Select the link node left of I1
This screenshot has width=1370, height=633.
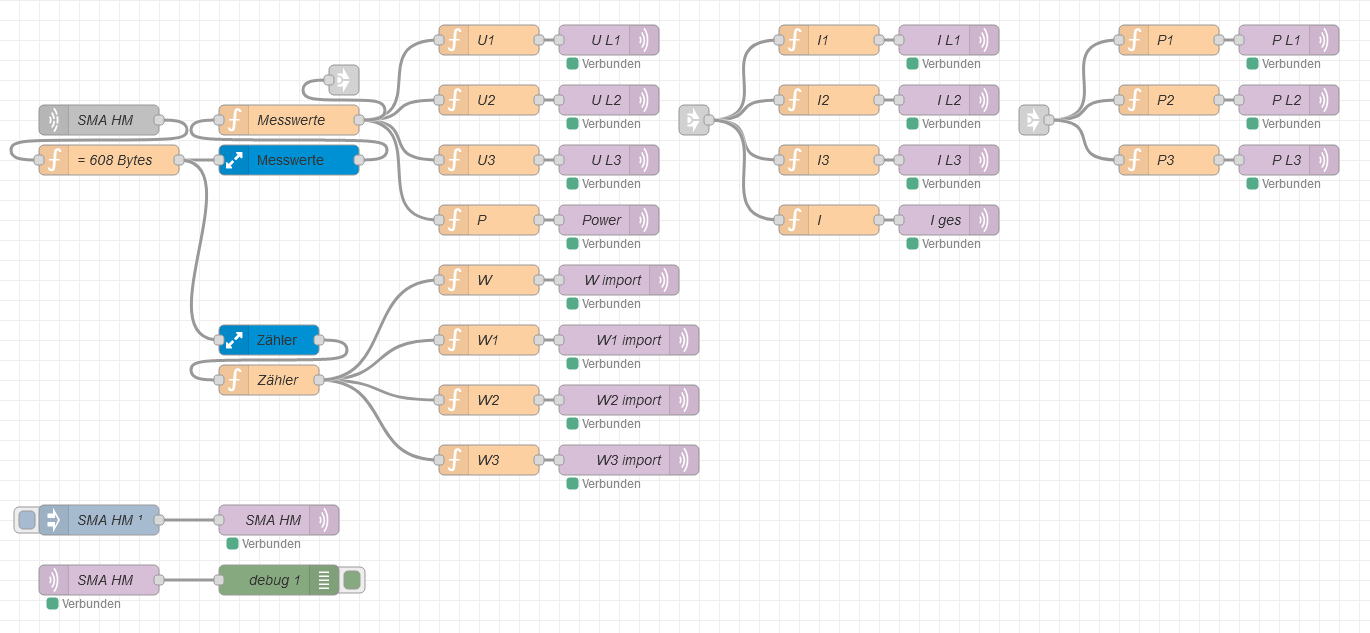693,120
